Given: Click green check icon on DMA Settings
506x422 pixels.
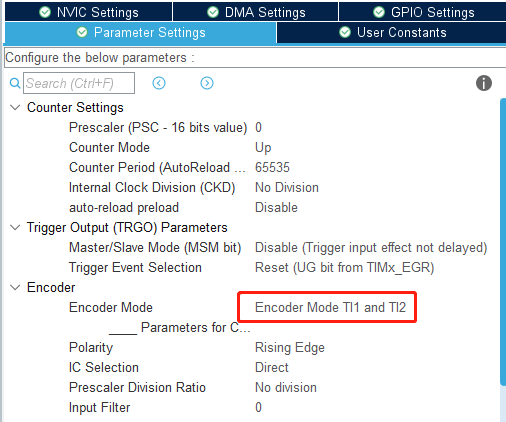Looking at the screenshot, I should (213, 12).
